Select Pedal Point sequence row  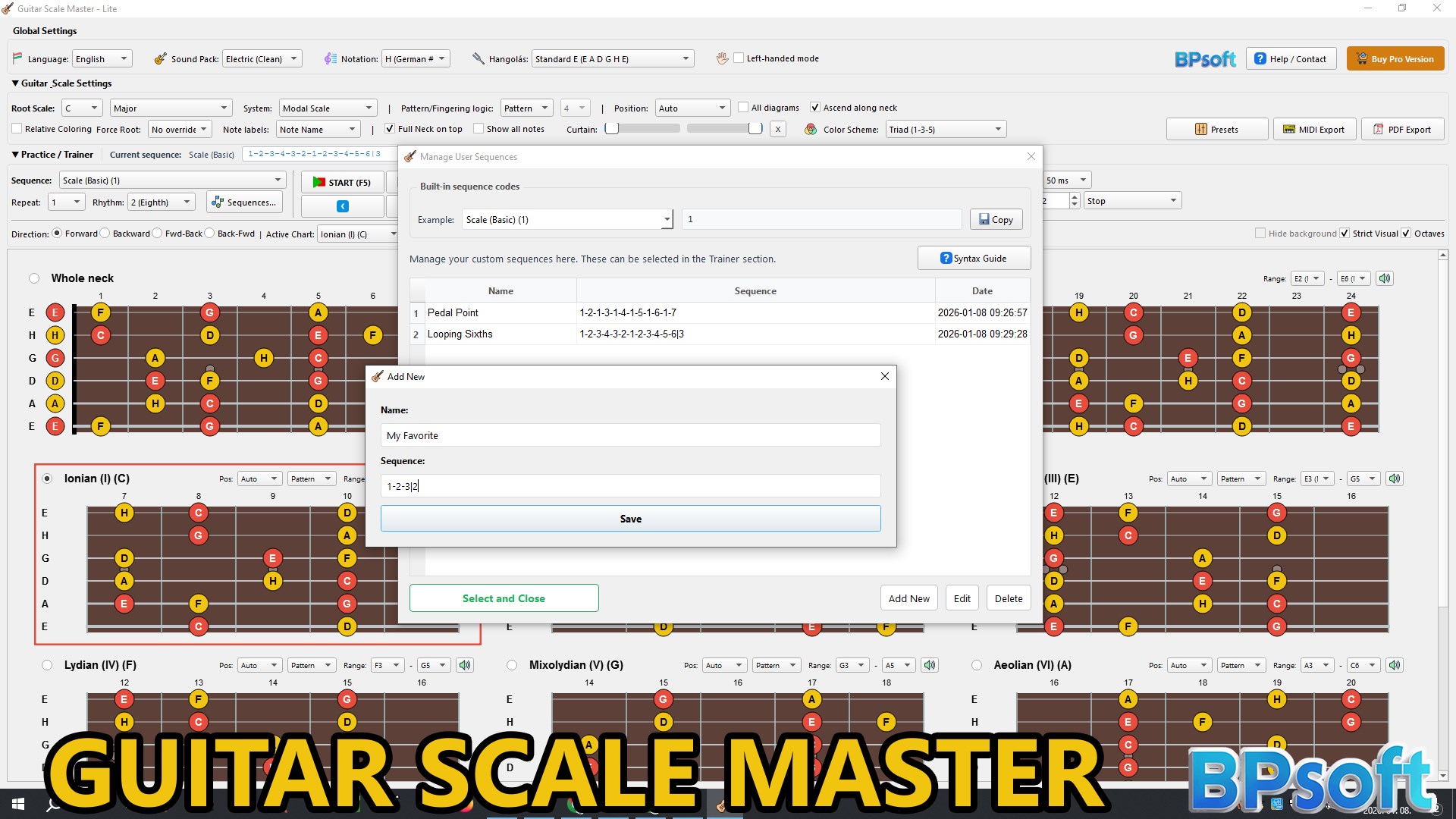point(720,312)
